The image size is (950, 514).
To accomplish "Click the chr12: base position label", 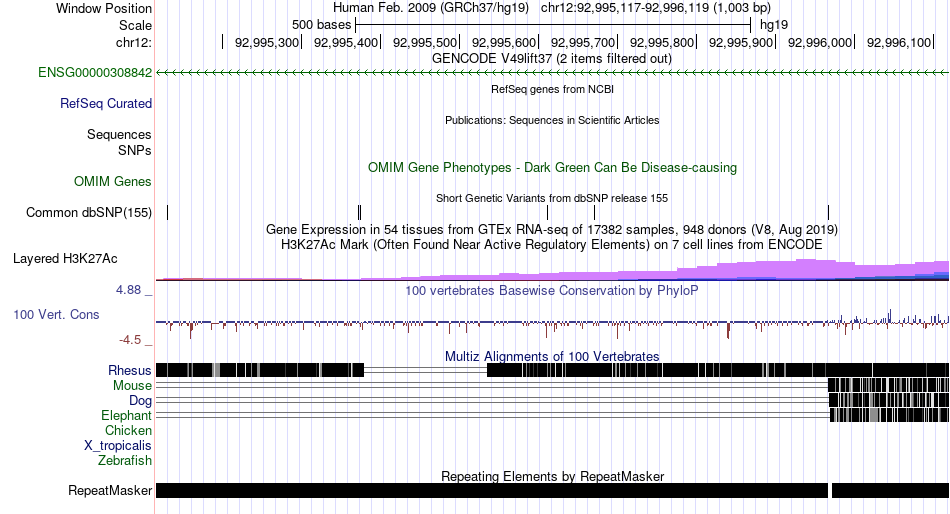I will coord(134,42).
